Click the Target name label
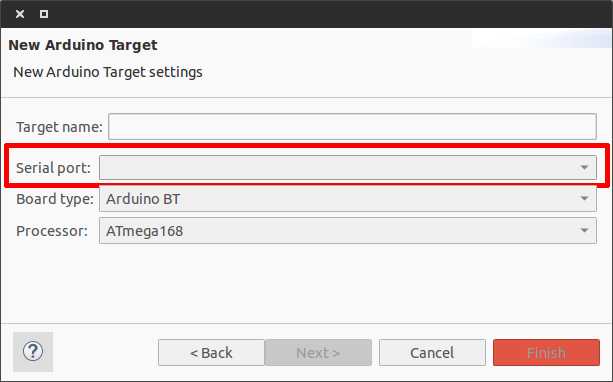613x382 pixels. tap(59, 127)
